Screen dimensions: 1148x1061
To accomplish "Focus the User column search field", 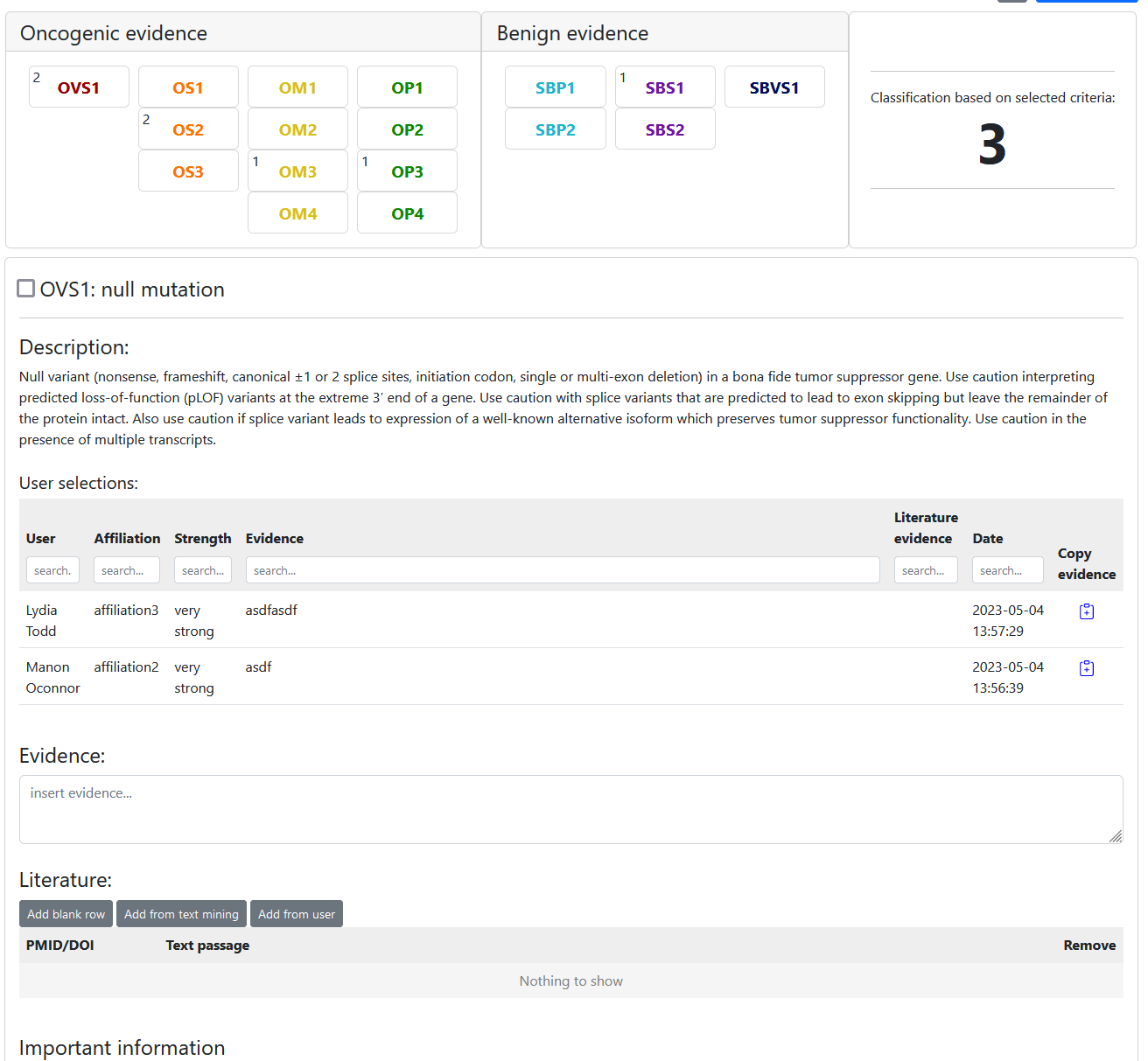I will 52,570.
